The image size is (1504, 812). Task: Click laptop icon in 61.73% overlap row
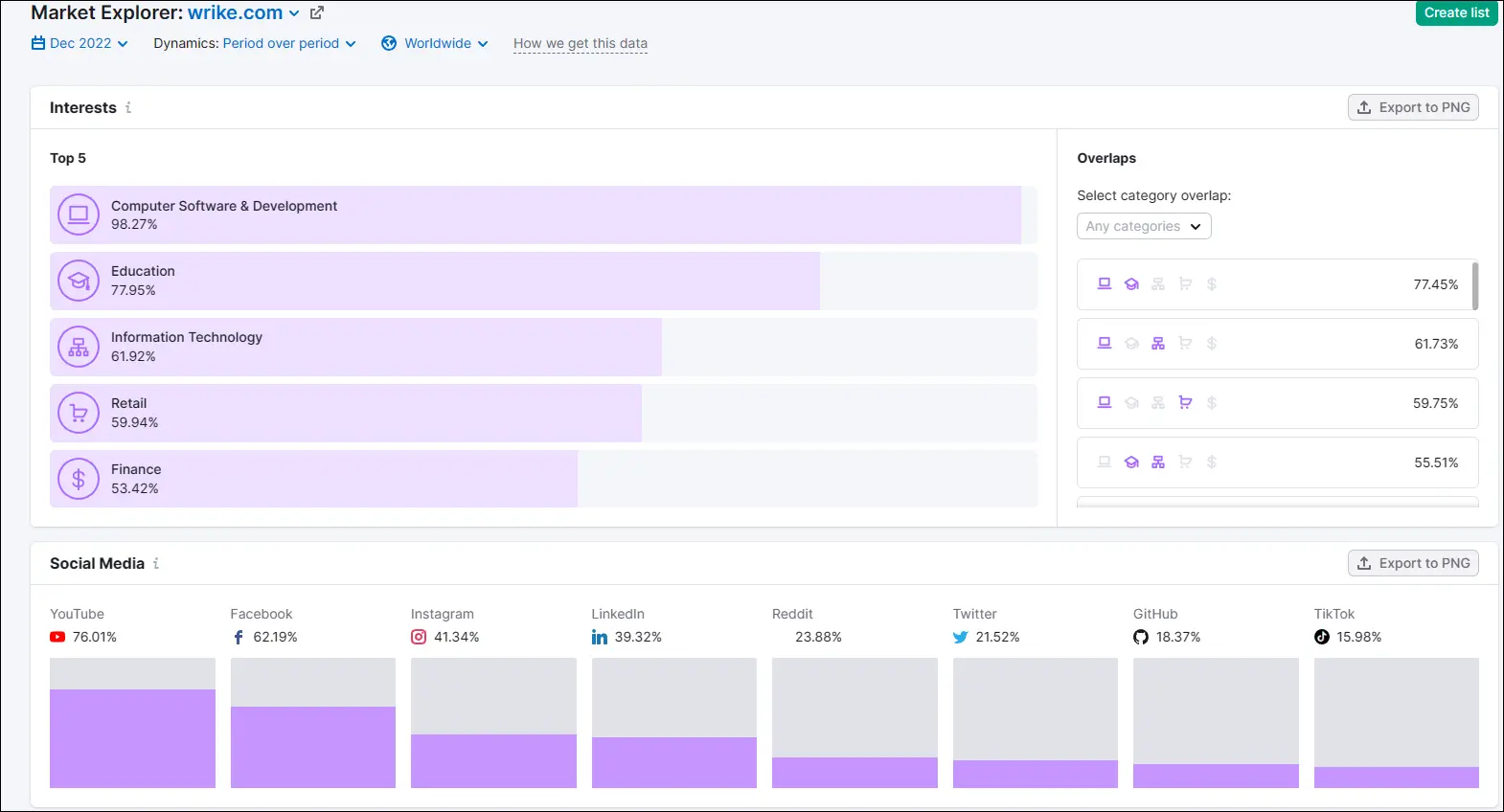[x=1105, y=344]
